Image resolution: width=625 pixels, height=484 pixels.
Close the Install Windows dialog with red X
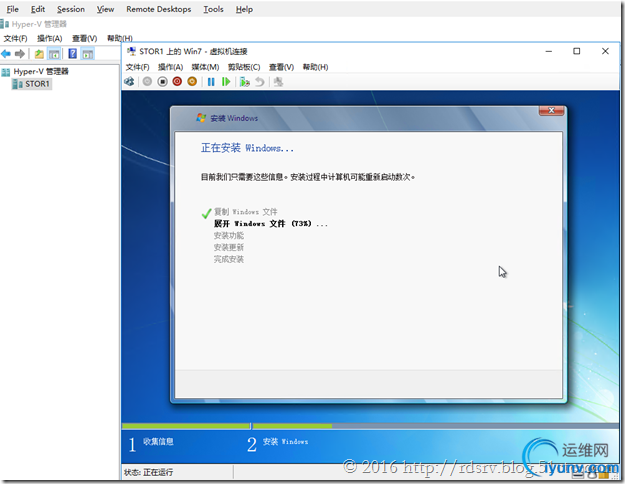point(551,110)
